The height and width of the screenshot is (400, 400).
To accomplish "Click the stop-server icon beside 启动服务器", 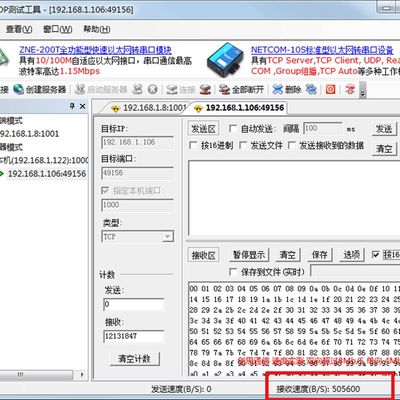I will pyautogui.click(x=137, y=89).
